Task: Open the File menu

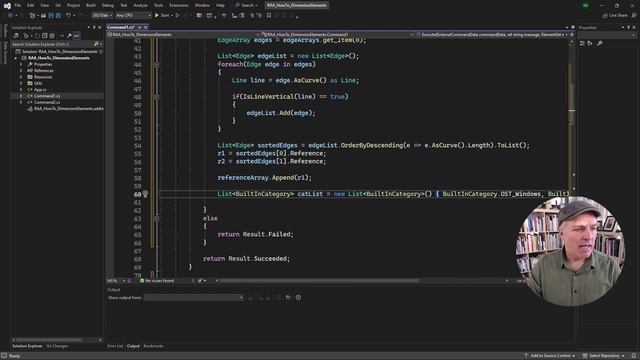Action: tap(18, 5)
